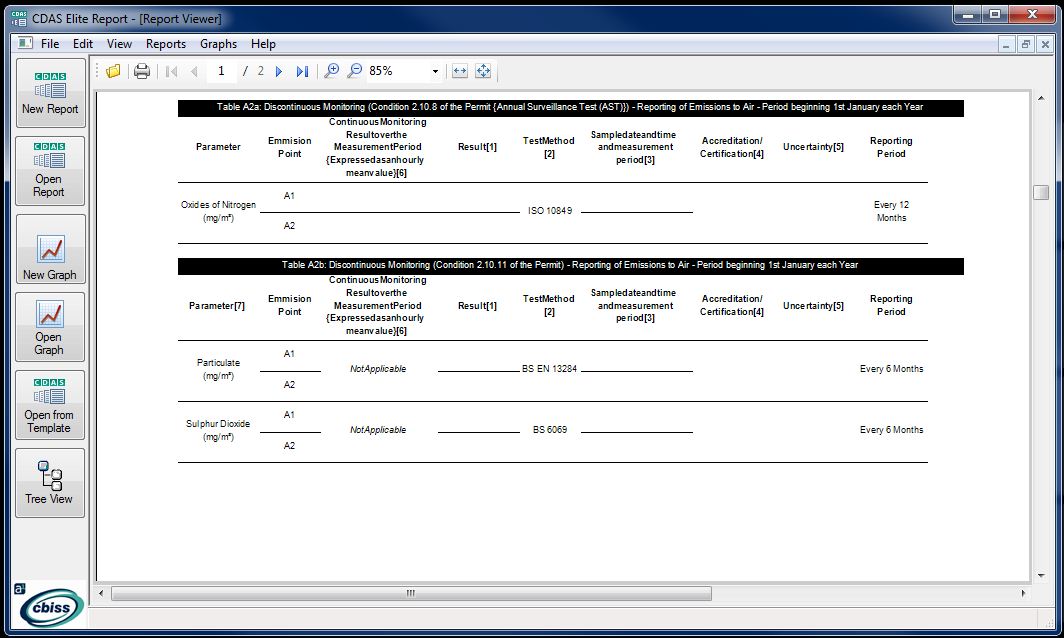Zoom in with magnifier plus icon
The width and height of the screenshot is (1064, 638).
click(x=332, y=71)
